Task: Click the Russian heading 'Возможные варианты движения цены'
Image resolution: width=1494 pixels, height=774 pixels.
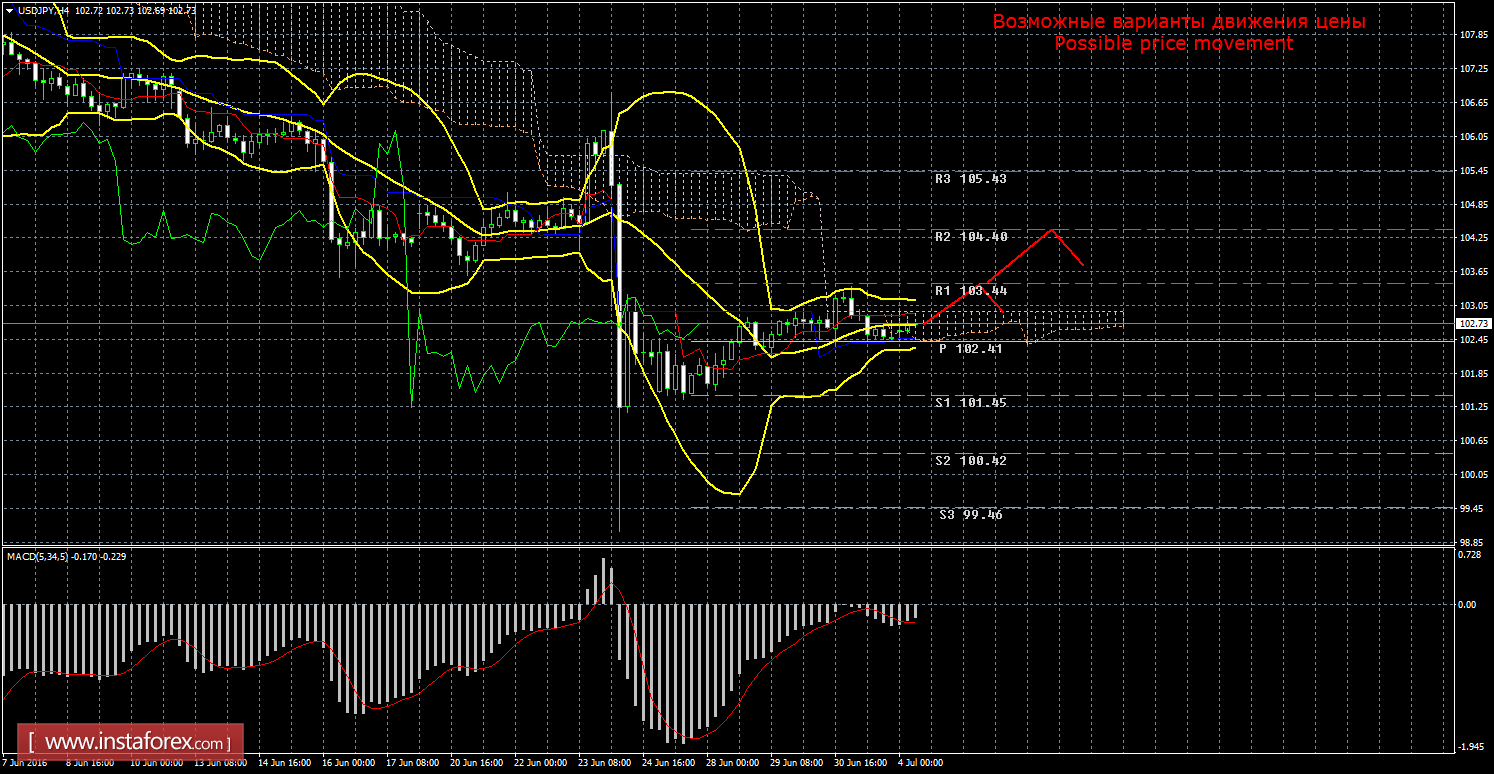Action: 1178,22
